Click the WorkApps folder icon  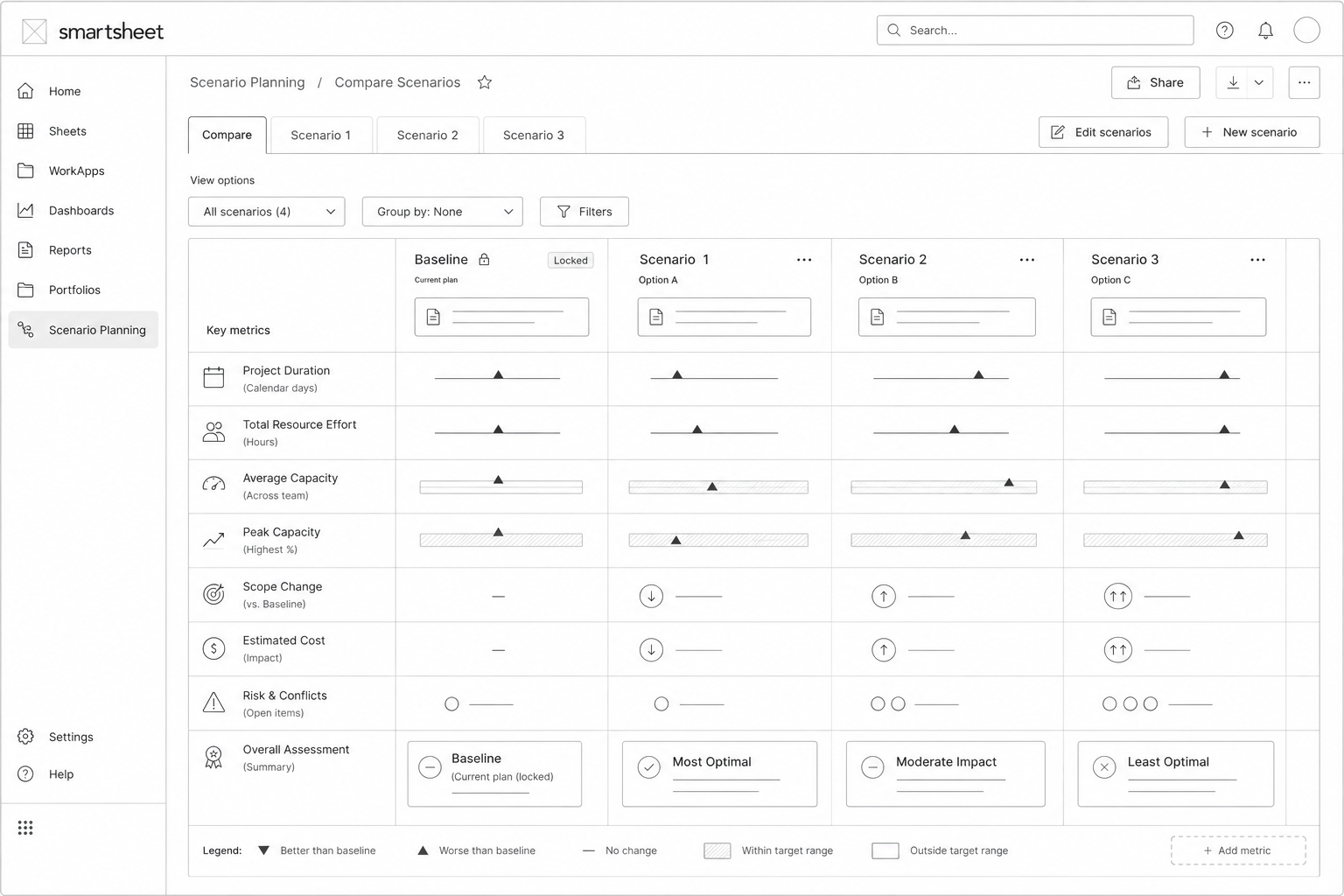[26, 171]
